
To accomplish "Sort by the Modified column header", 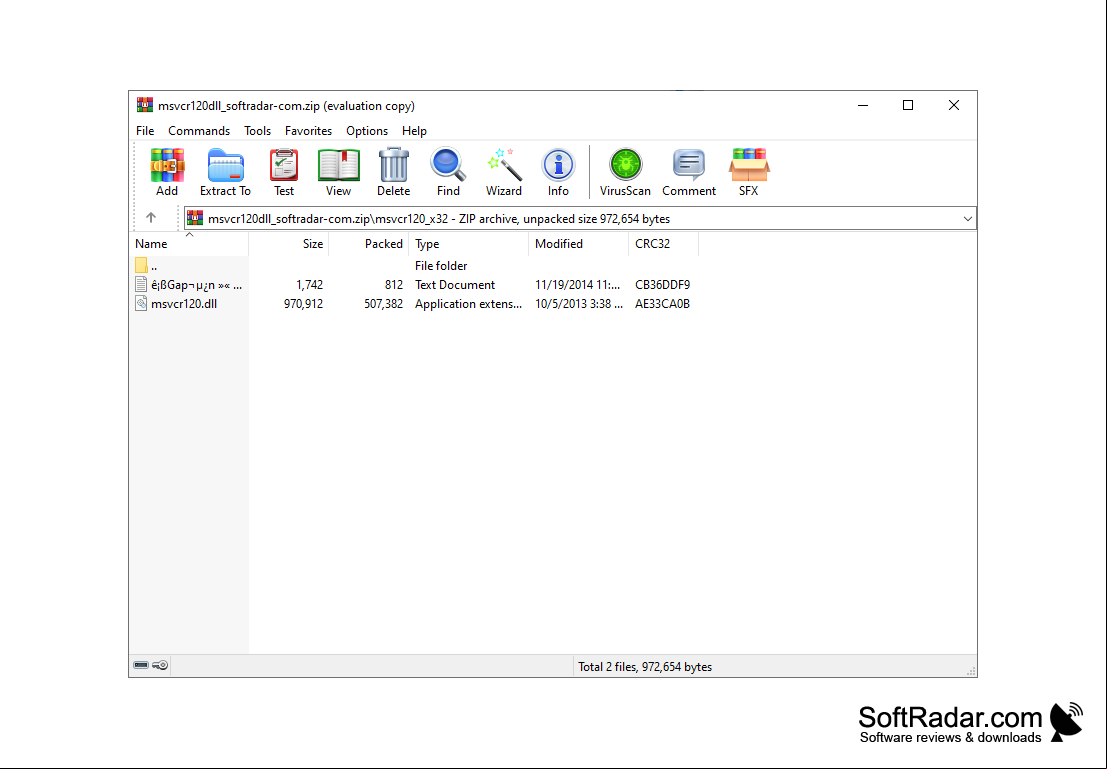I will (578, 244).
